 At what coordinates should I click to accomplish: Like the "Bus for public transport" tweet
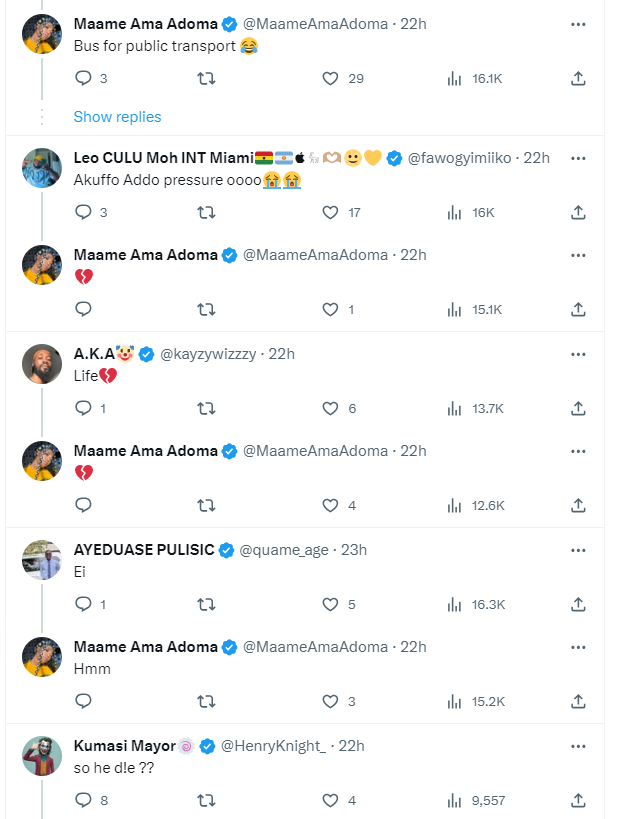click(331, 78)
